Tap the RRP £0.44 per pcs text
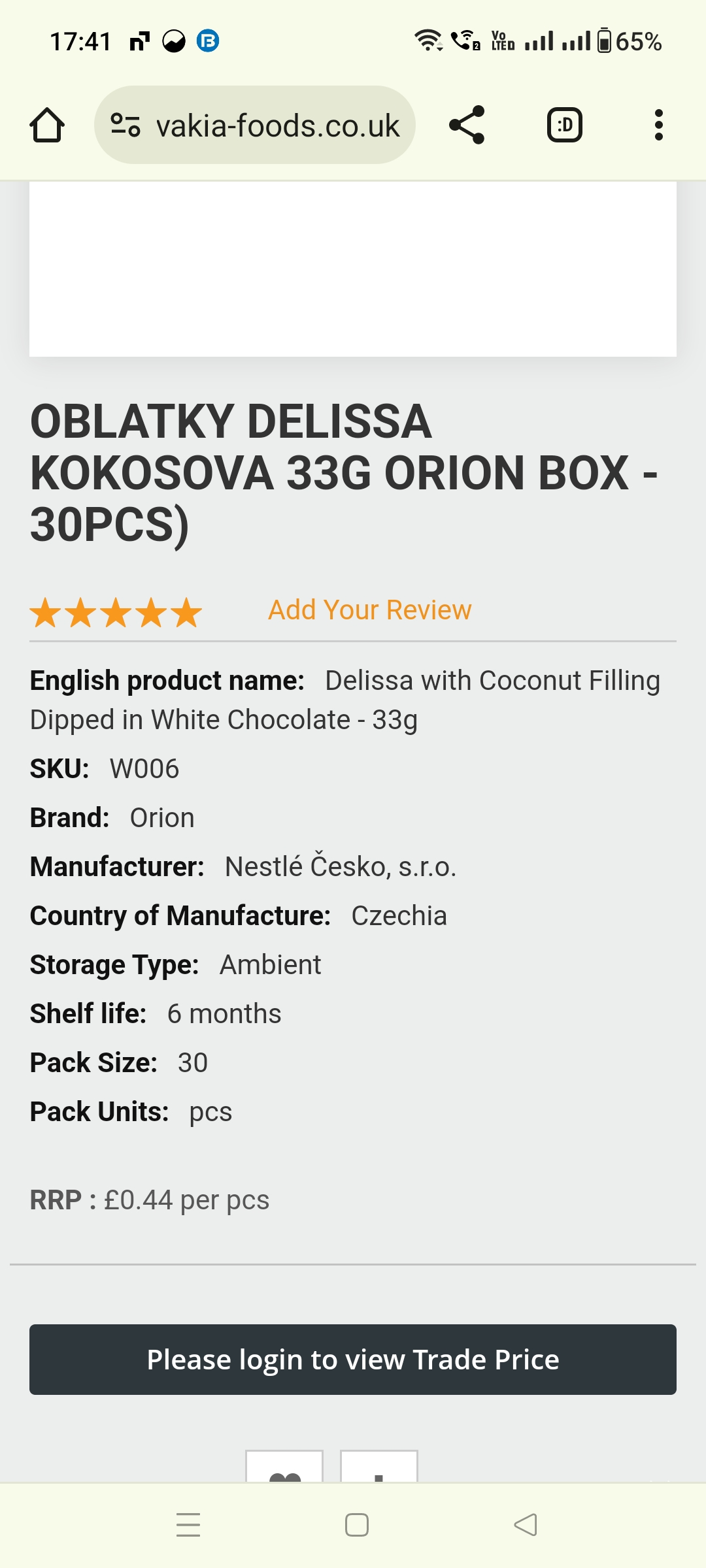 click(150, 1200)
